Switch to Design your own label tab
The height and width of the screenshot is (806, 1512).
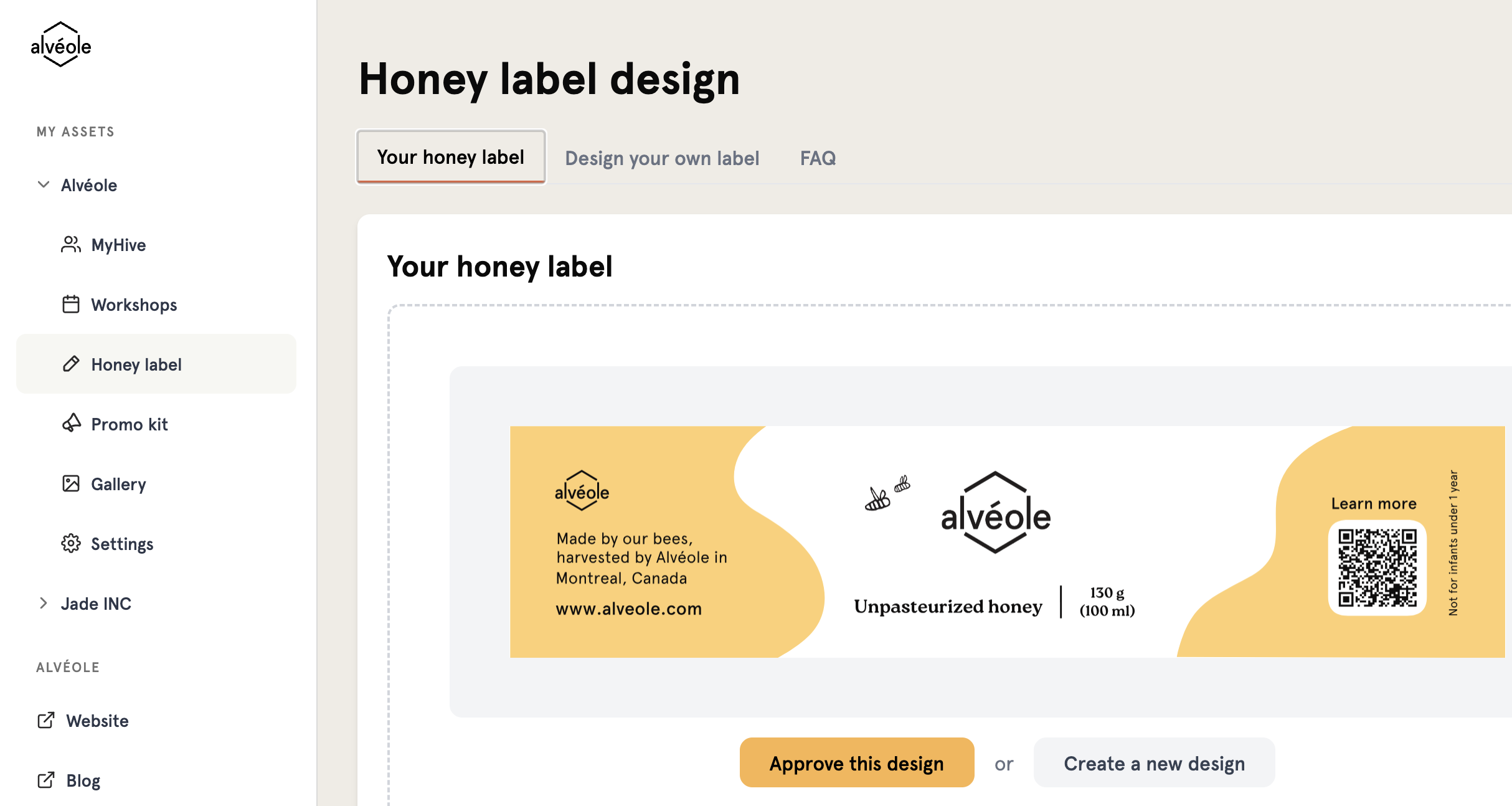pyautogui.click(x=662, y=158)
